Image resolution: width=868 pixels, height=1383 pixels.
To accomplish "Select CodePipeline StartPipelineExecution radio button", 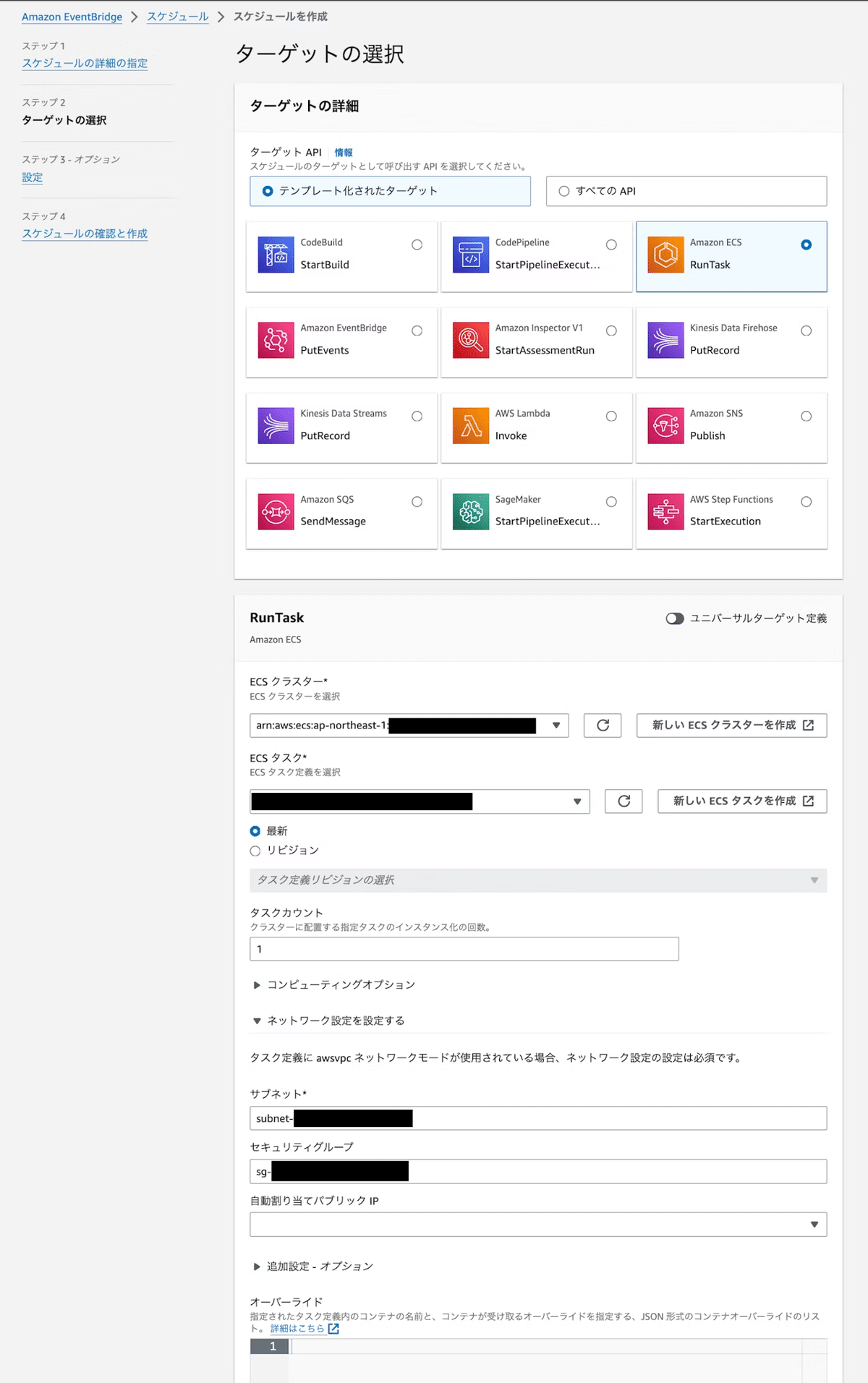I will pos(612,244).
